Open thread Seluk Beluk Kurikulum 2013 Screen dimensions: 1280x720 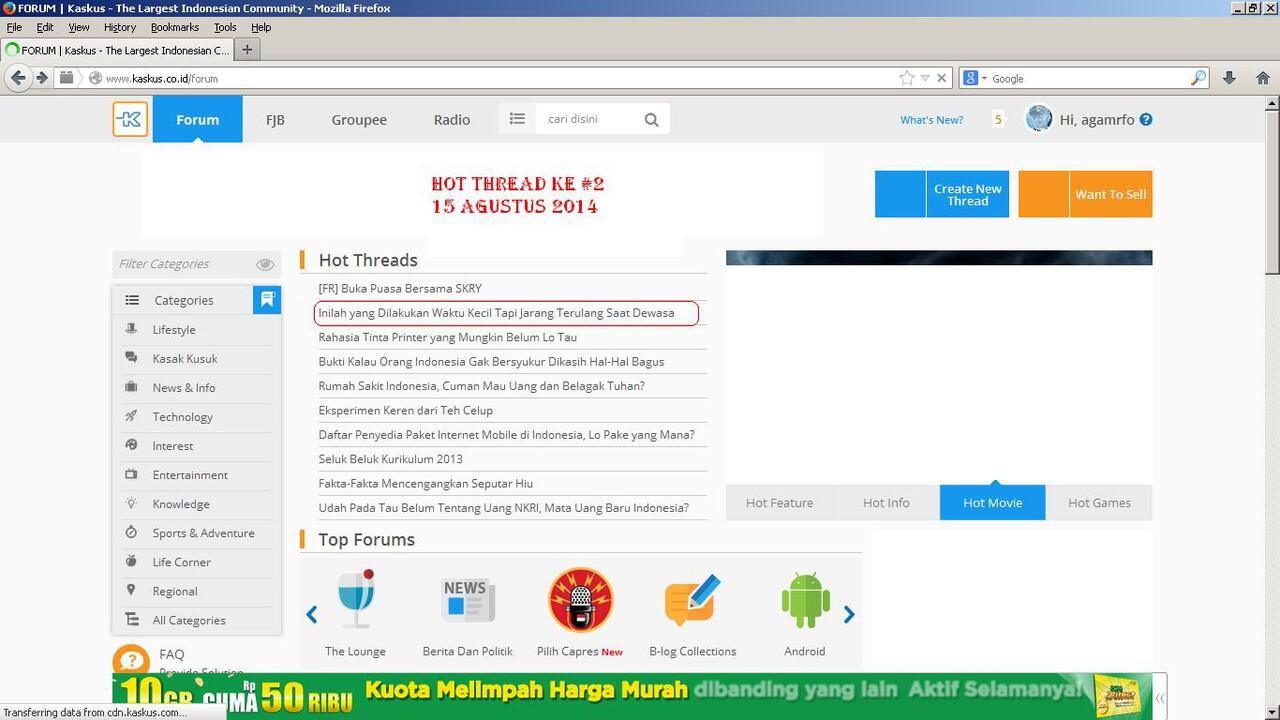[390, 459]
